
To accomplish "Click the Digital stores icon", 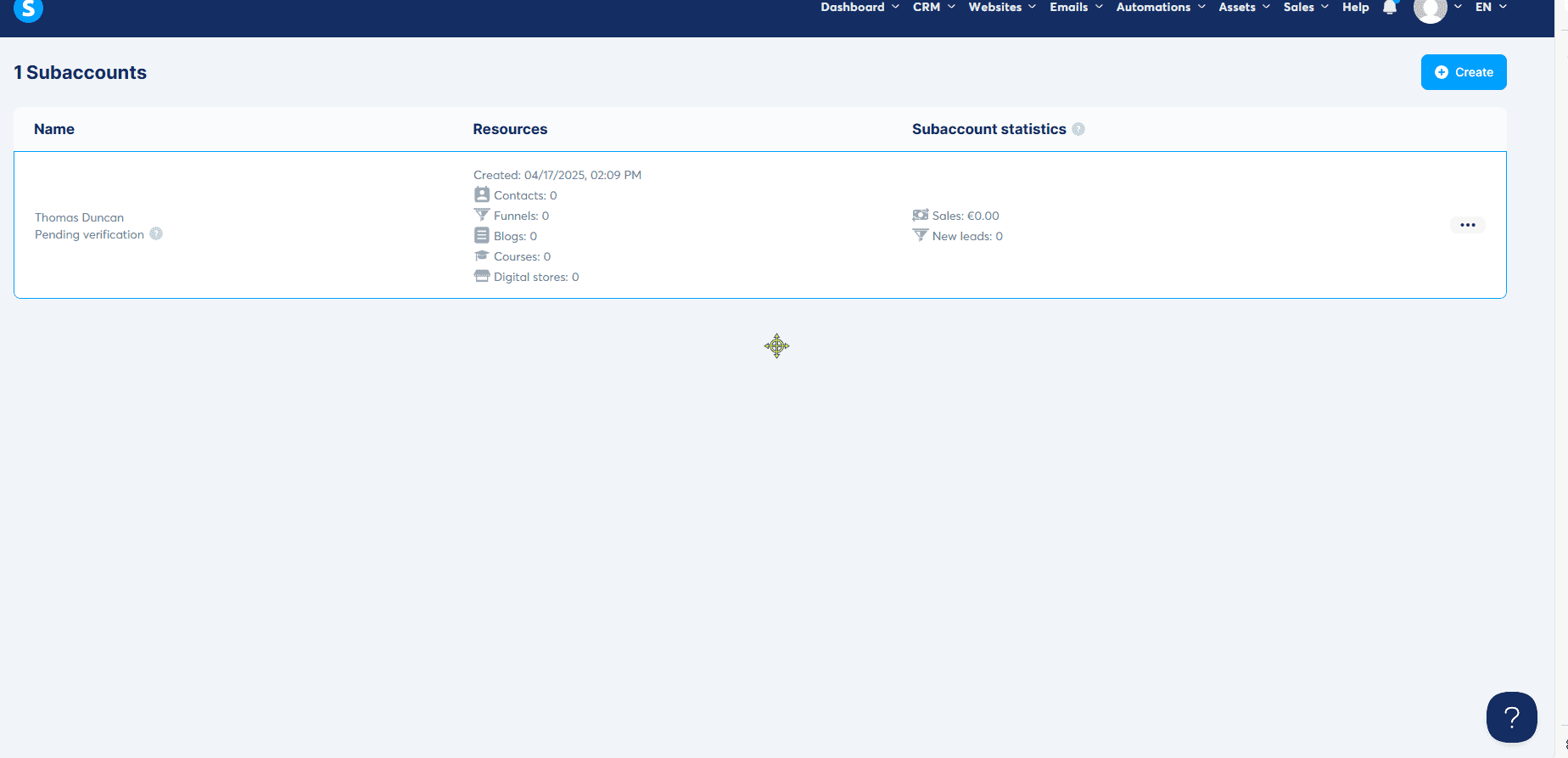I will [x=481, y=277].
